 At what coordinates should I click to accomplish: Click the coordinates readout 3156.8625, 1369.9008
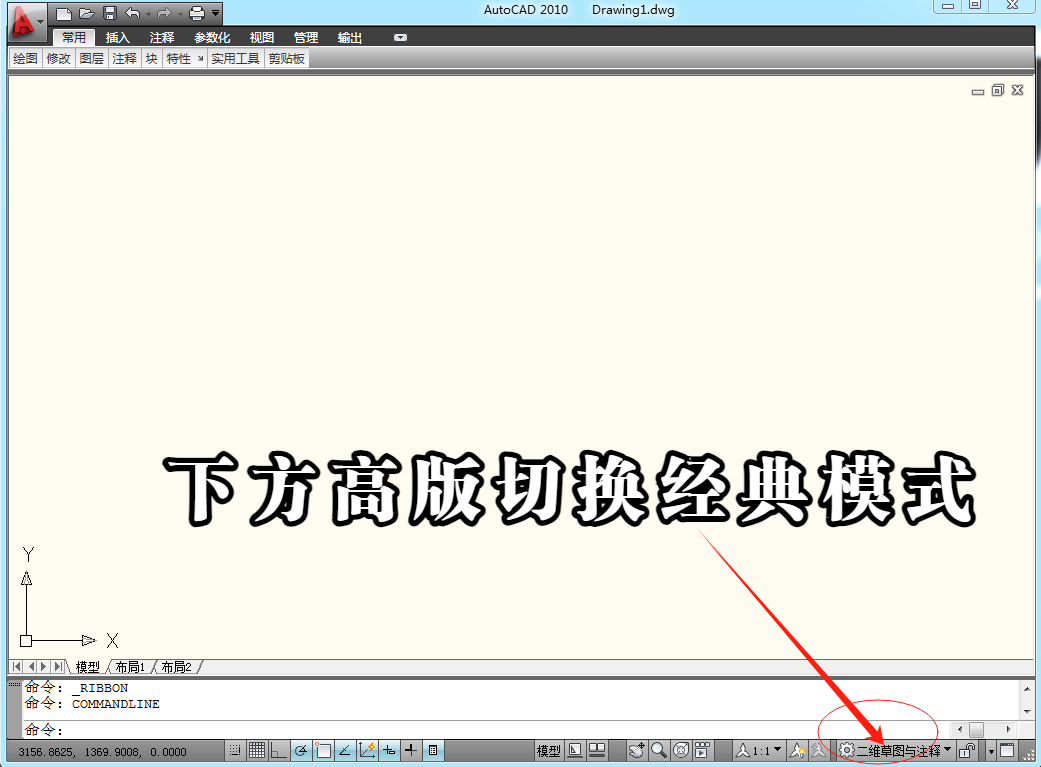click(x=102, y=752)
